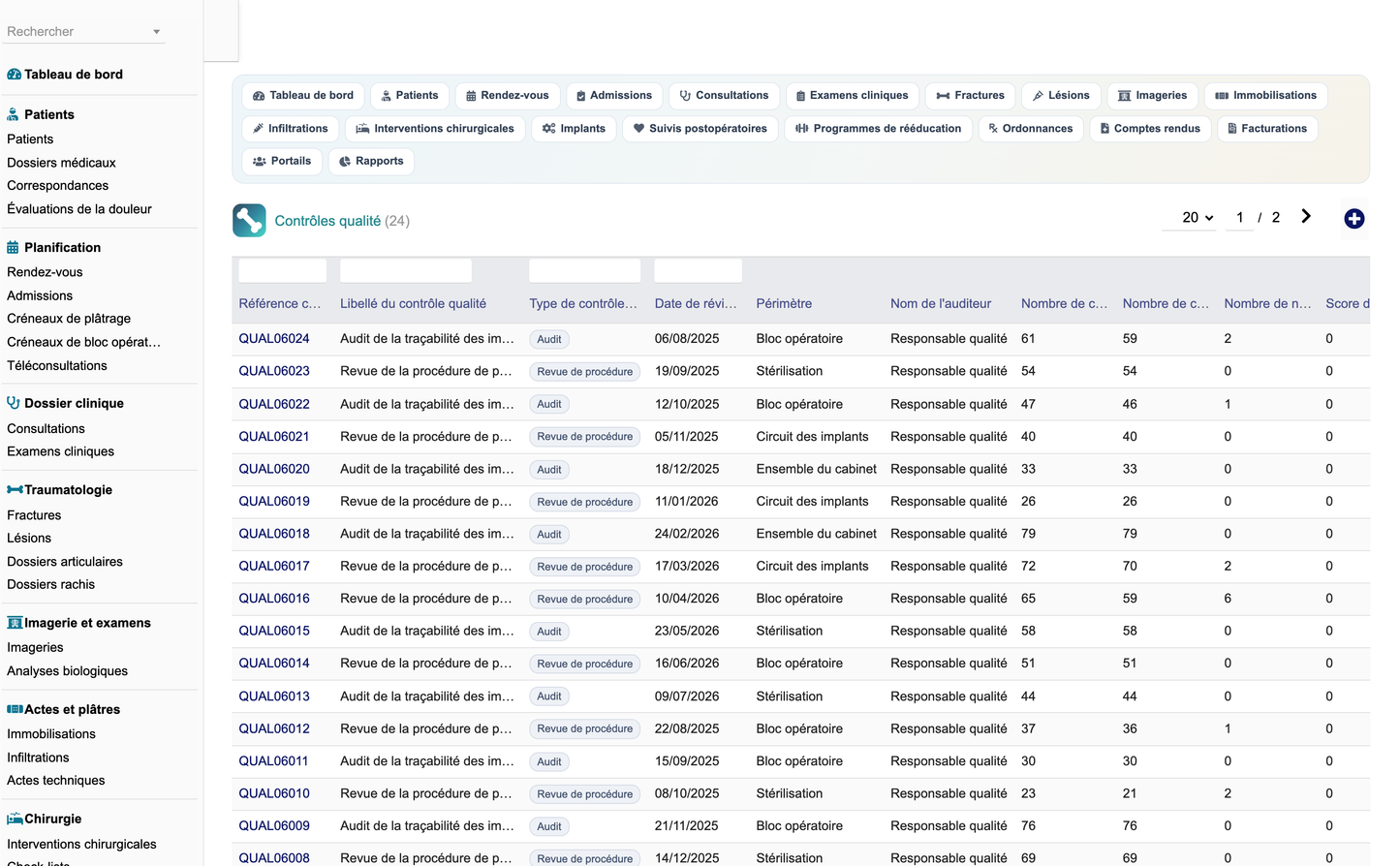Open Interventions chirurgicales in sidebar
Viewport: 1400px width, 866px height.
pos(81,845)
